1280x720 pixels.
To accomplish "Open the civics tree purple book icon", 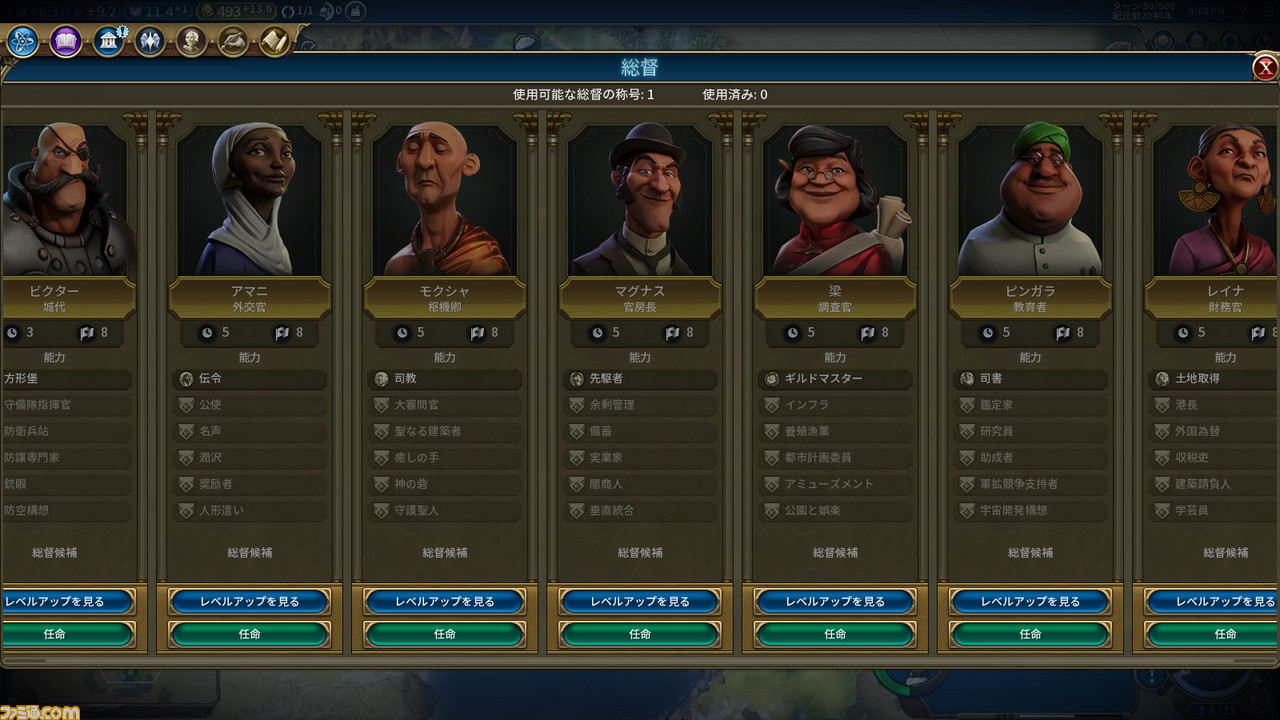I will [x=66, y=42].
